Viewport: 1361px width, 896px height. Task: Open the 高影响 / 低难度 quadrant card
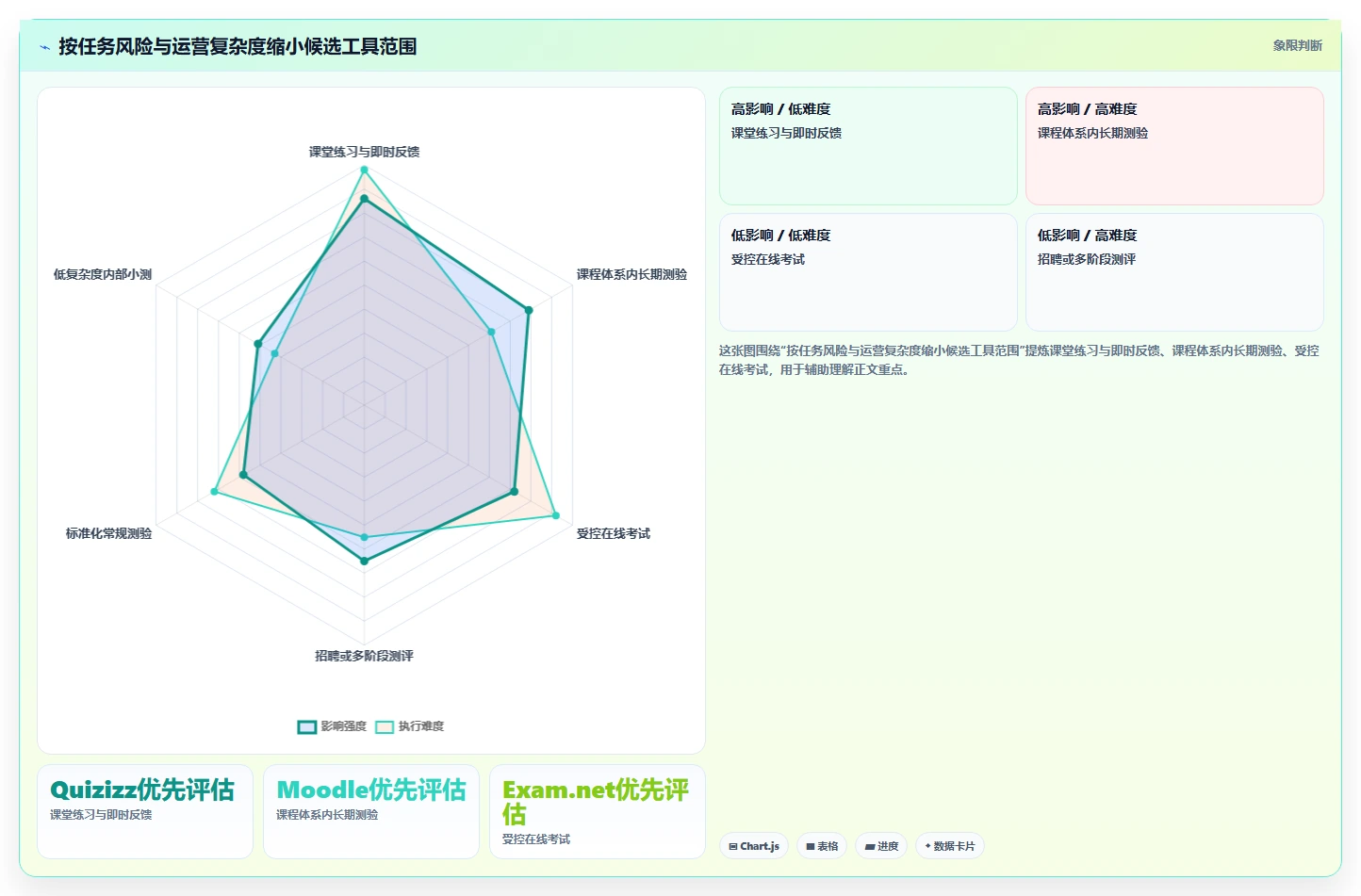coord(868,146)
